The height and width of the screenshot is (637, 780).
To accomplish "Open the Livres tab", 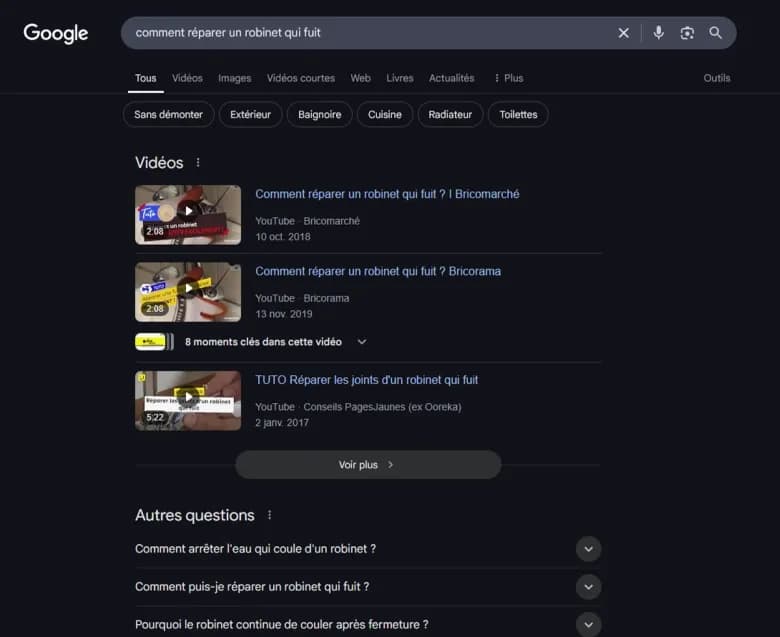I will click(400, 78).
